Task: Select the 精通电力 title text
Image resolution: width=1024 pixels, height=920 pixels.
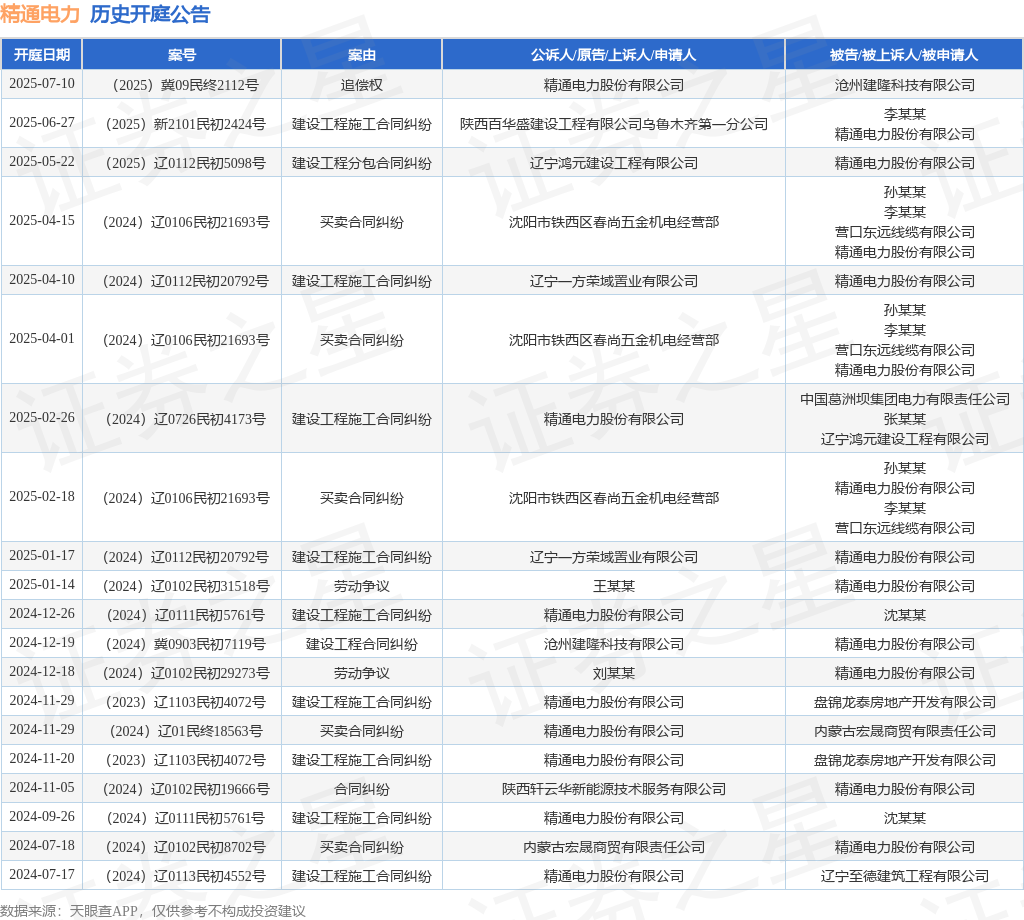Action: 40,14
